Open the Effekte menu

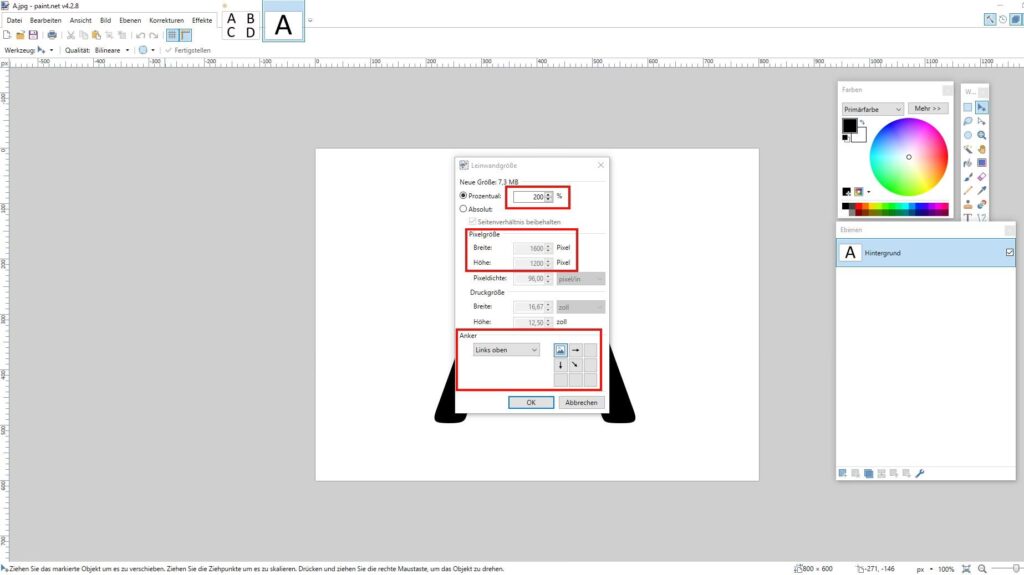201,20
